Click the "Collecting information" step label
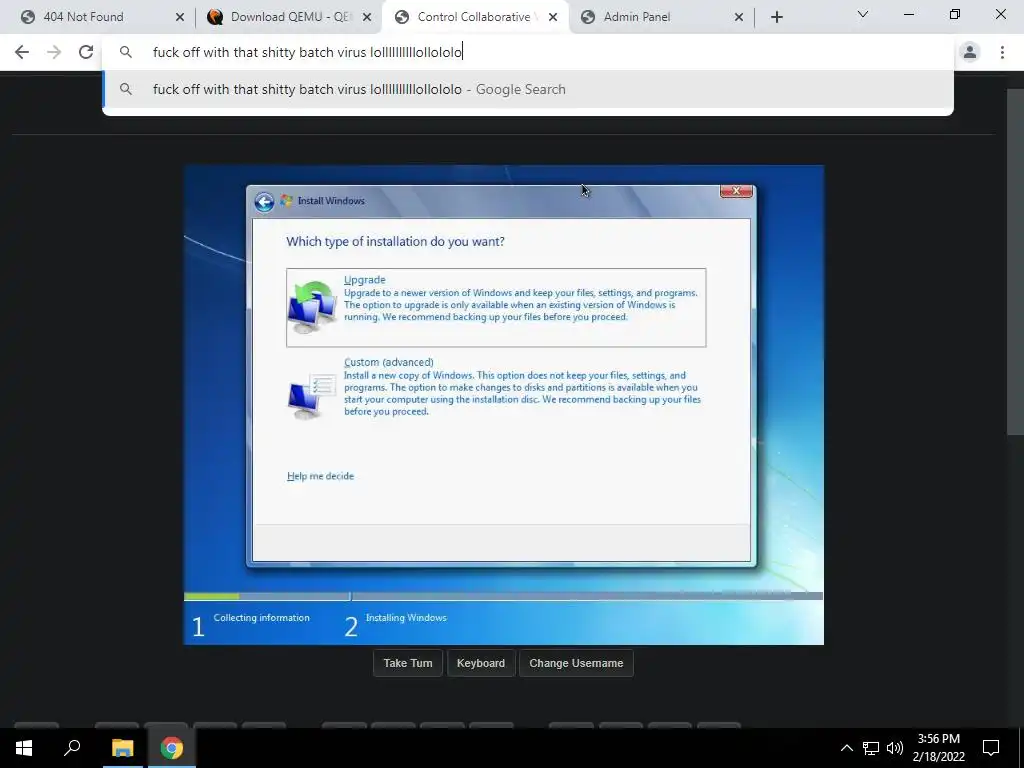 pos(261,618)
